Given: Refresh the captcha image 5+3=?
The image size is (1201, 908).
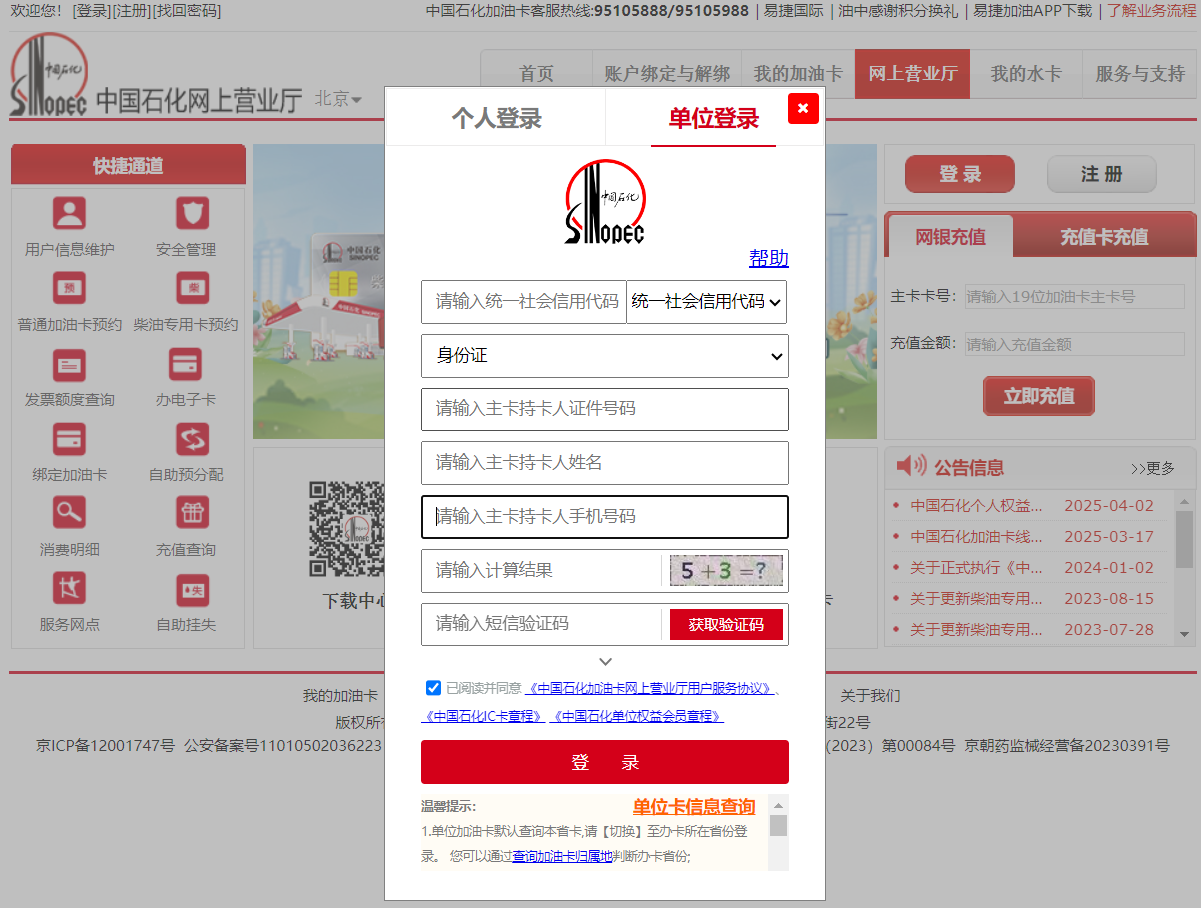Looking at the screenshot, I should [x=726, y=571].
